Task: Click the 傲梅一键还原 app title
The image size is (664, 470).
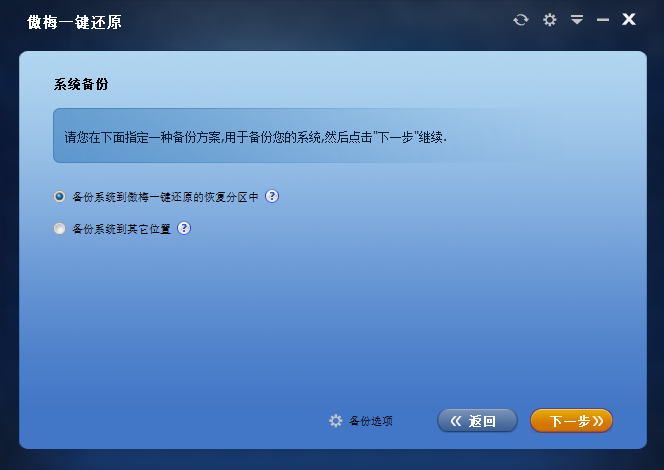Action: [x=74, y=22]
